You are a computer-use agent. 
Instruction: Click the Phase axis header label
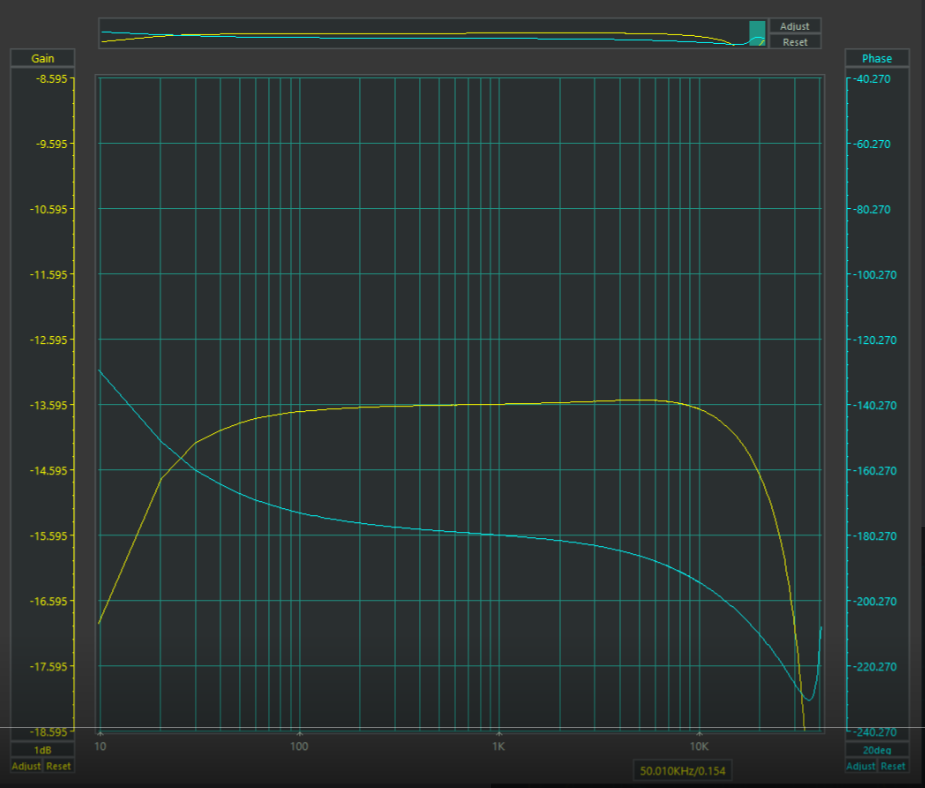[877, 58]
